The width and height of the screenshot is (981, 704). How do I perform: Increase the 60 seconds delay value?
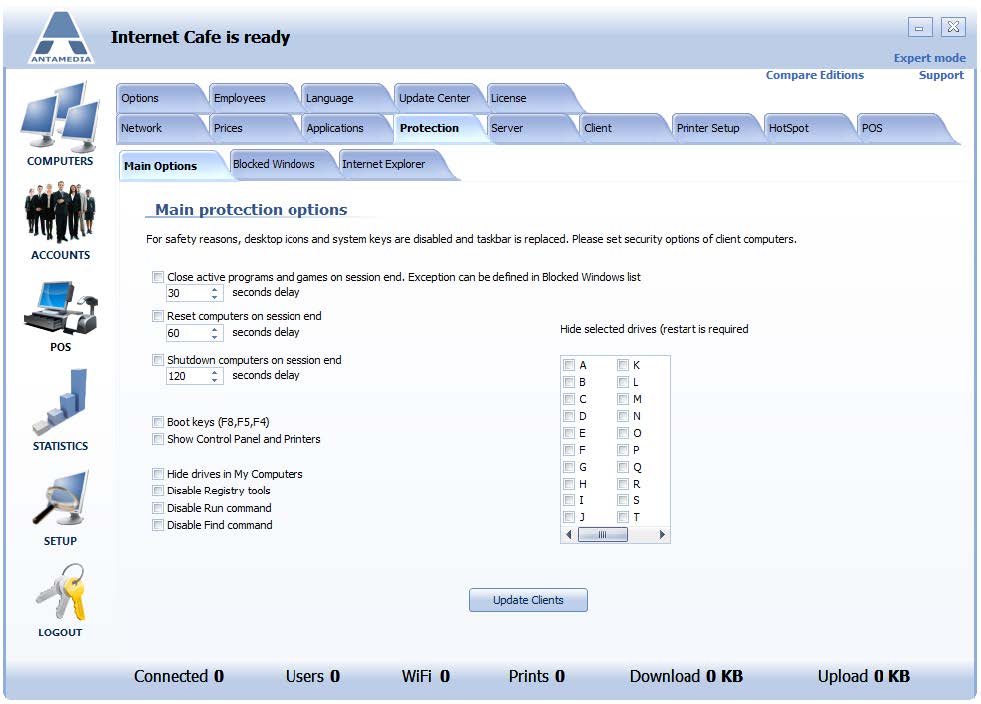click(215, 329)
